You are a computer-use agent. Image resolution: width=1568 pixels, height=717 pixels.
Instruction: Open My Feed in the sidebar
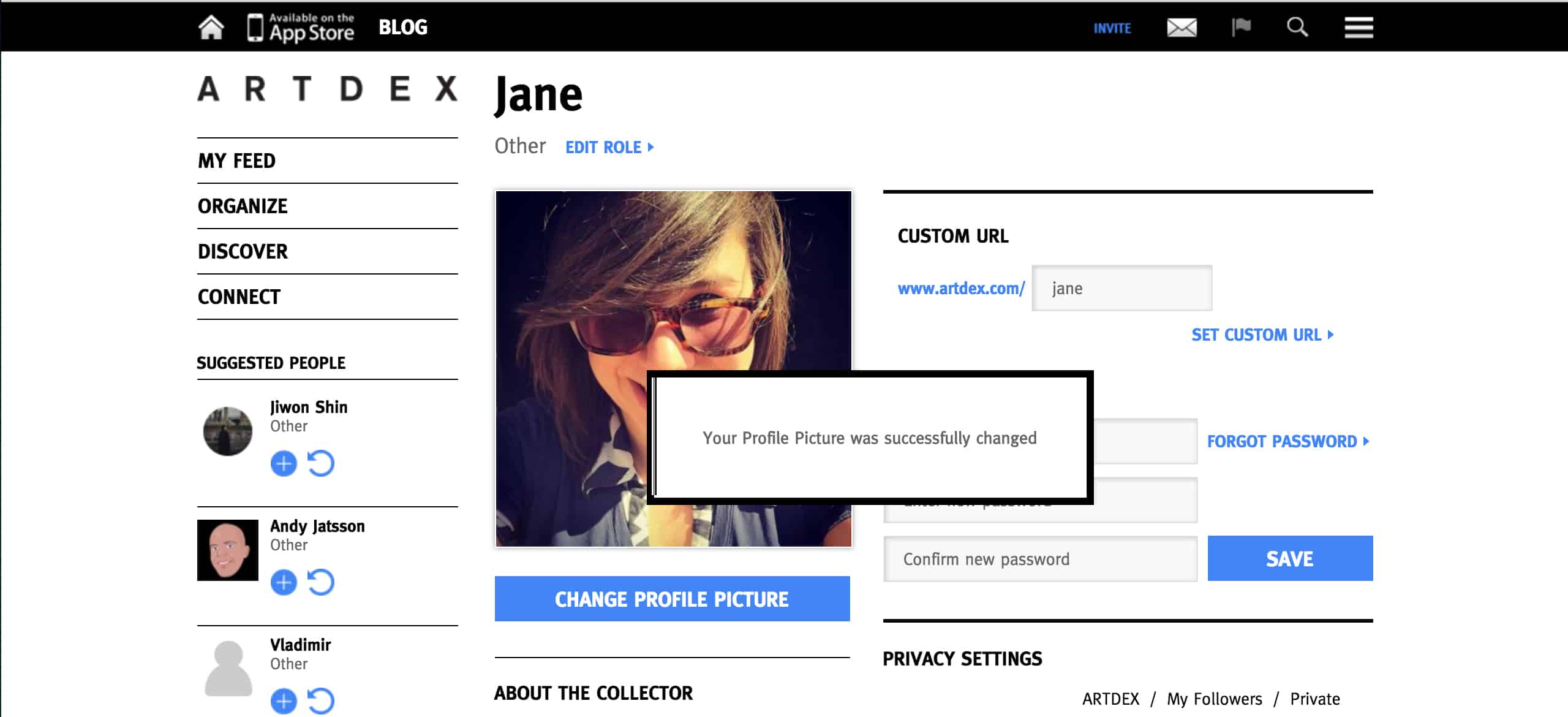237,161
